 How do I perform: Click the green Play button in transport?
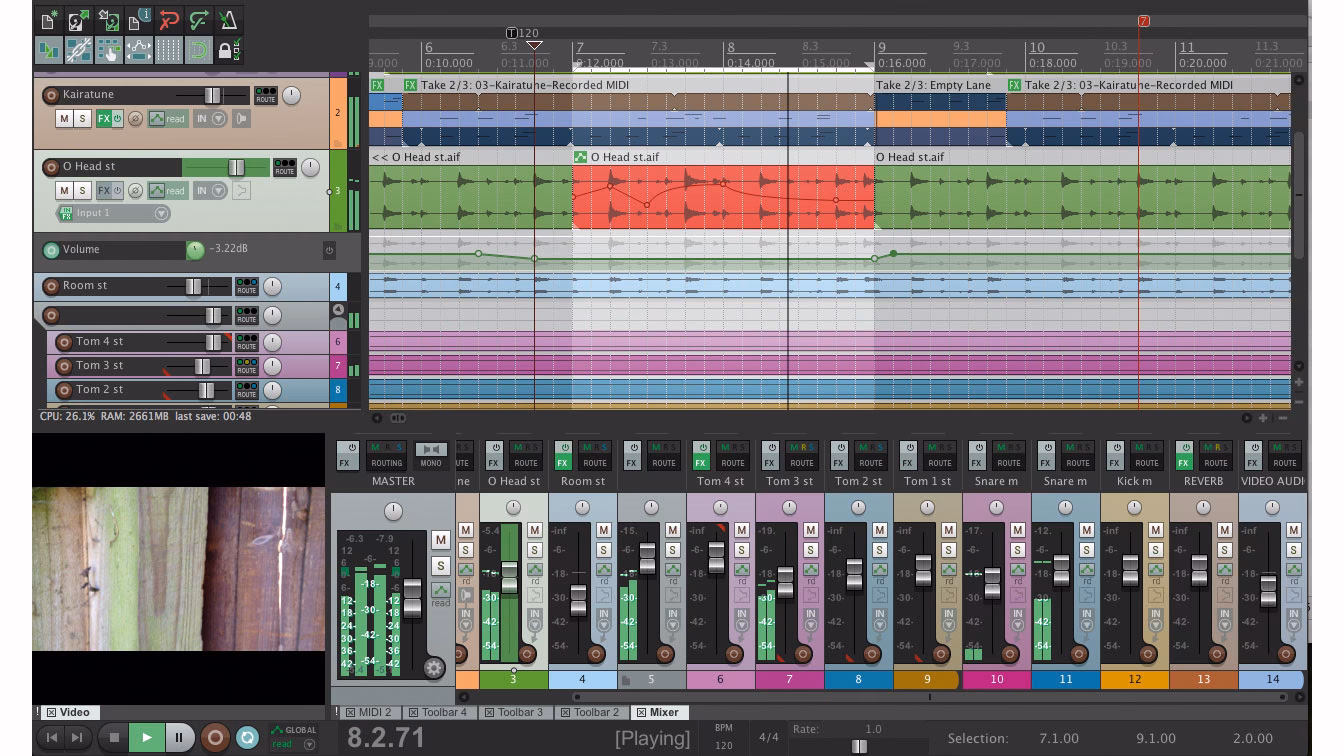pyautogui.click(x=146, y=738)
